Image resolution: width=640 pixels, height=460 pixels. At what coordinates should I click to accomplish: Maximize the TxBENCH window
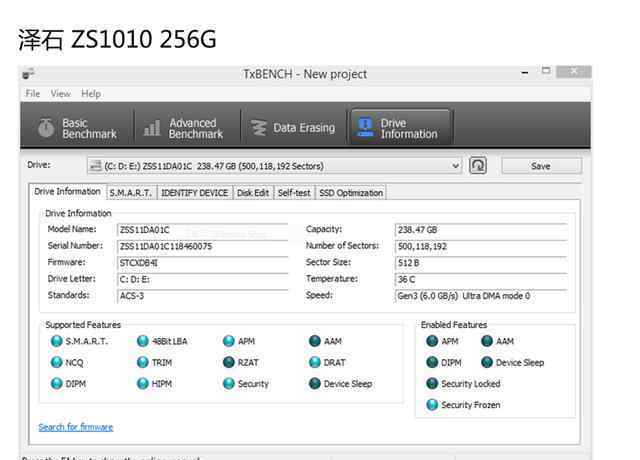546,71
